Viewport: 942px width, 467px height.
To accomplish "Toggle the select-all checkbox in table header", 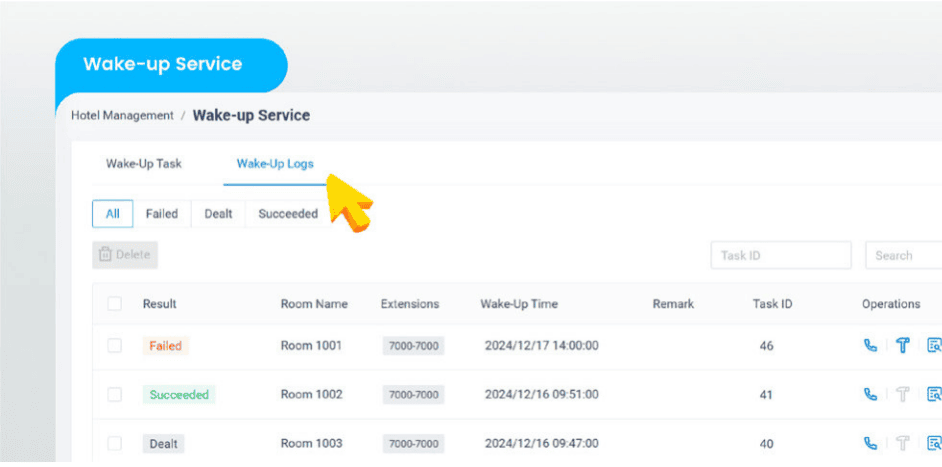I will click(x=115, y=304).
